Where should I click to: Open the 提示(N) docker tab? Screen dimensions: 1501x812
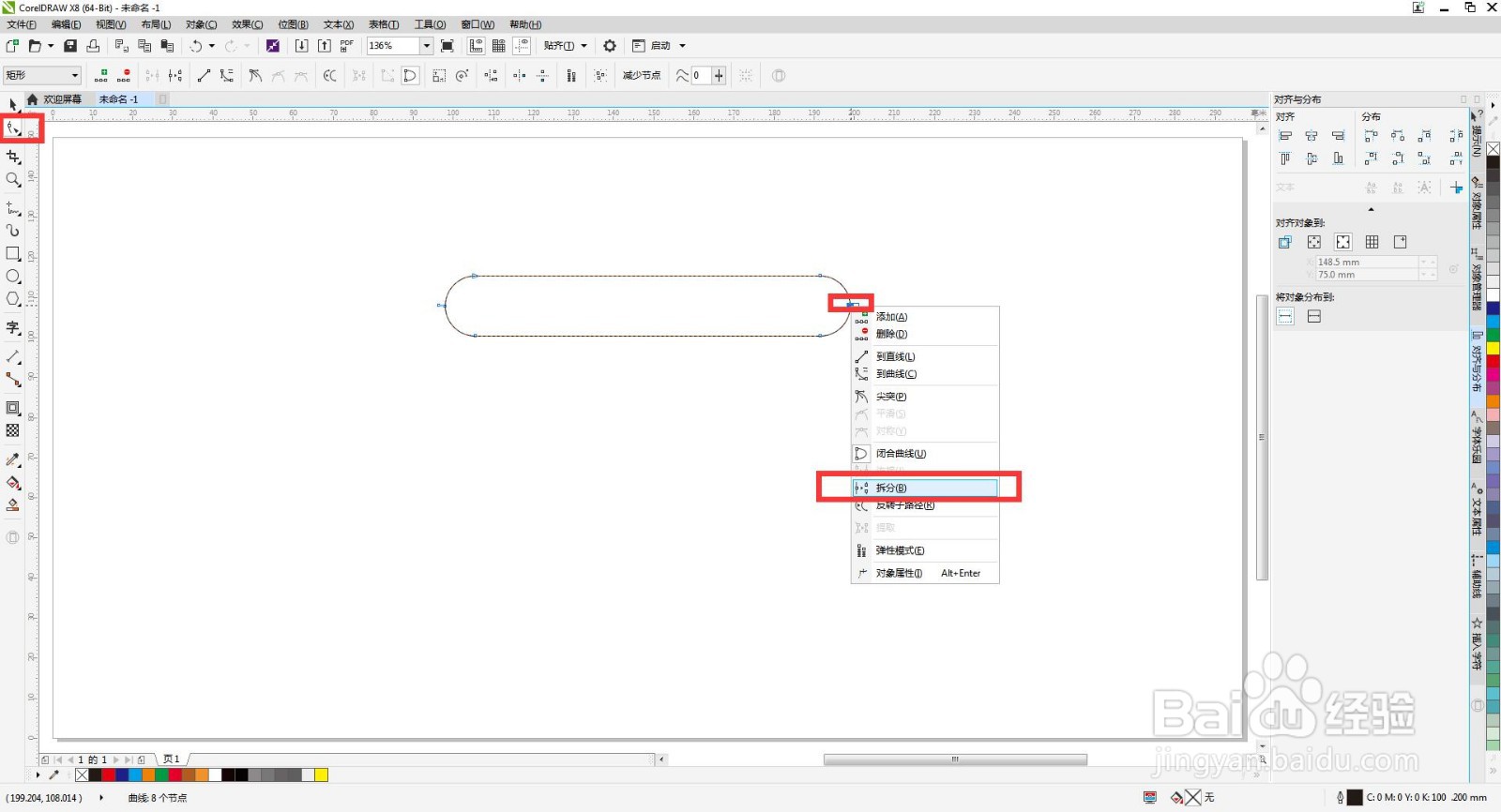tap(1477, 134)
